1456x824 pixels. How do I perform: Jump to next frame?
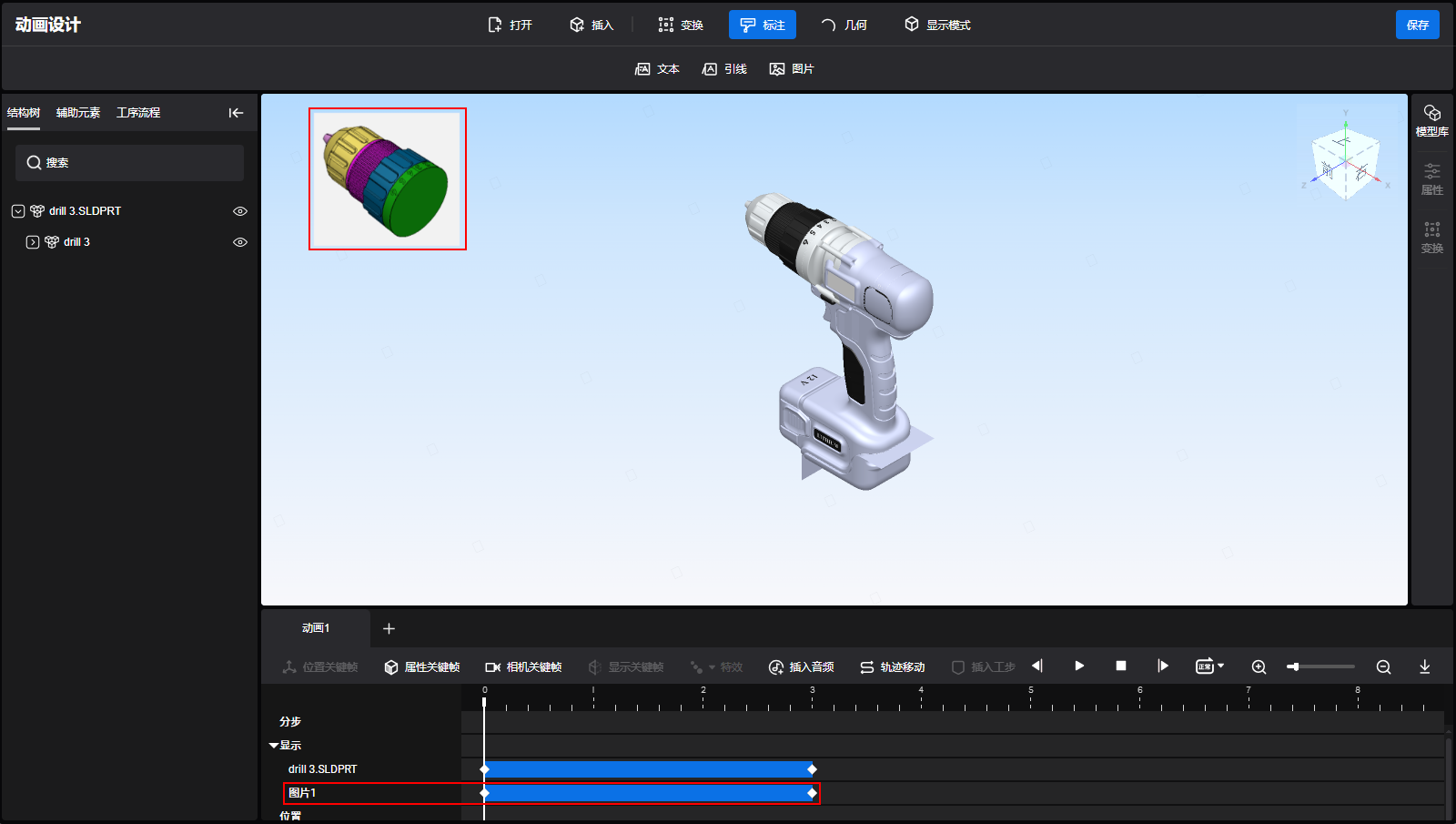(1163, 666)
